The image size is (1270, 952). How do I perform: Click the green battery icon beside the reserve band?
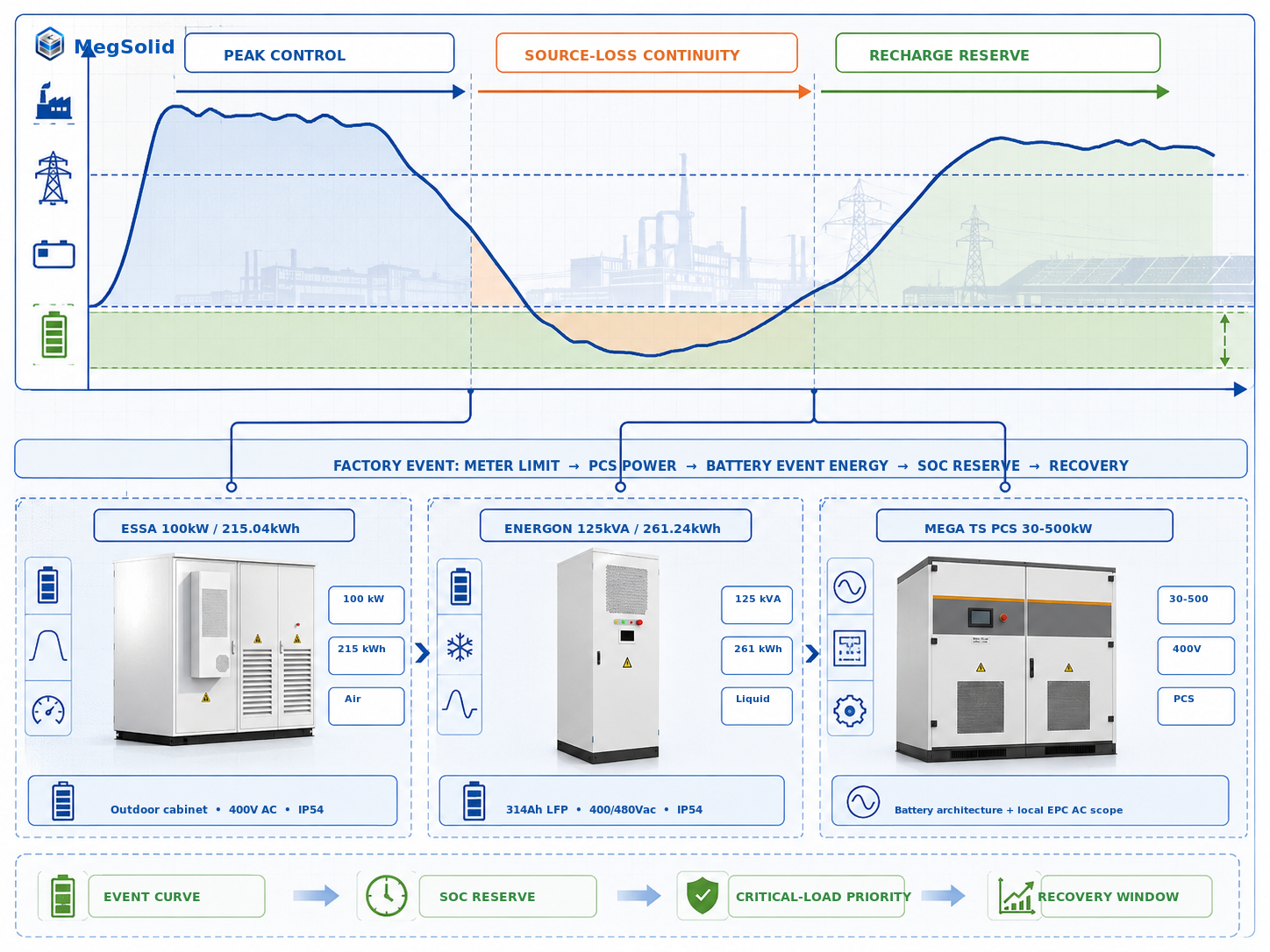[x=54, y=334]
